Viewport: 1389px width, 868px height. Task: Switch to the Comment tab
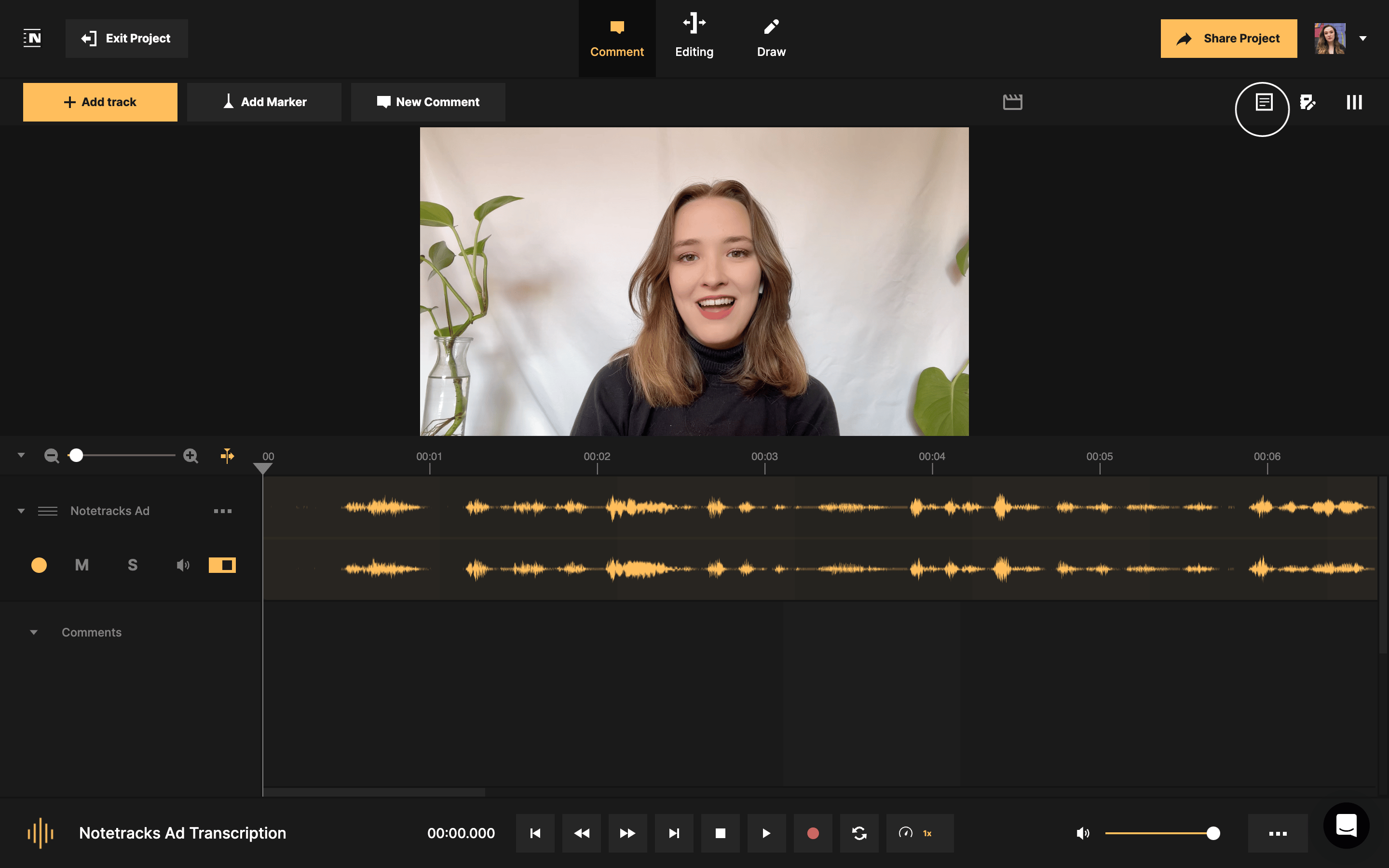pyautogui.click(x=617, y=37)
